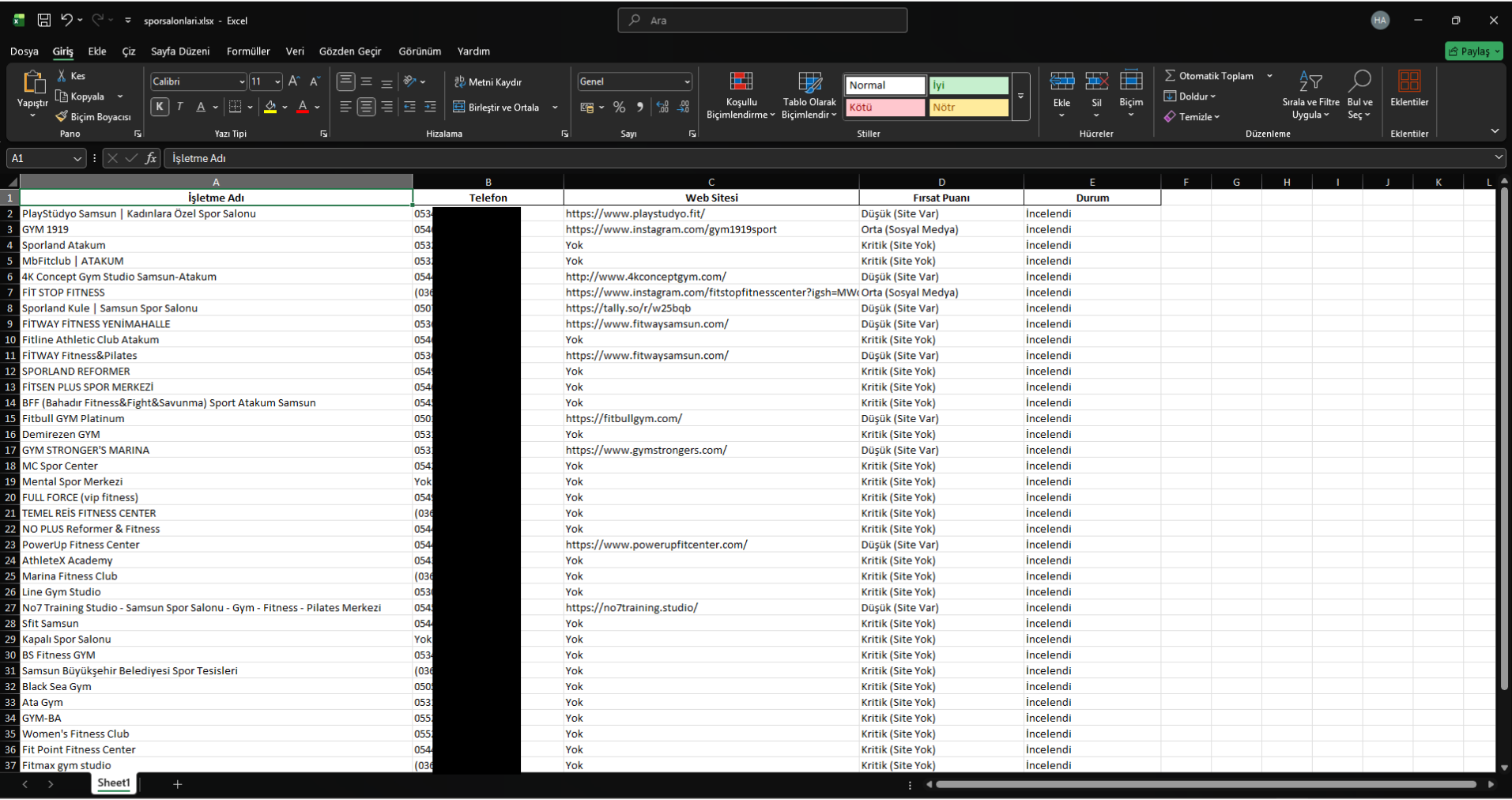The width and height of the screenshot is (1512, 800).
Task: Expand the cell styles gallery
Action: coord(1021,96)
